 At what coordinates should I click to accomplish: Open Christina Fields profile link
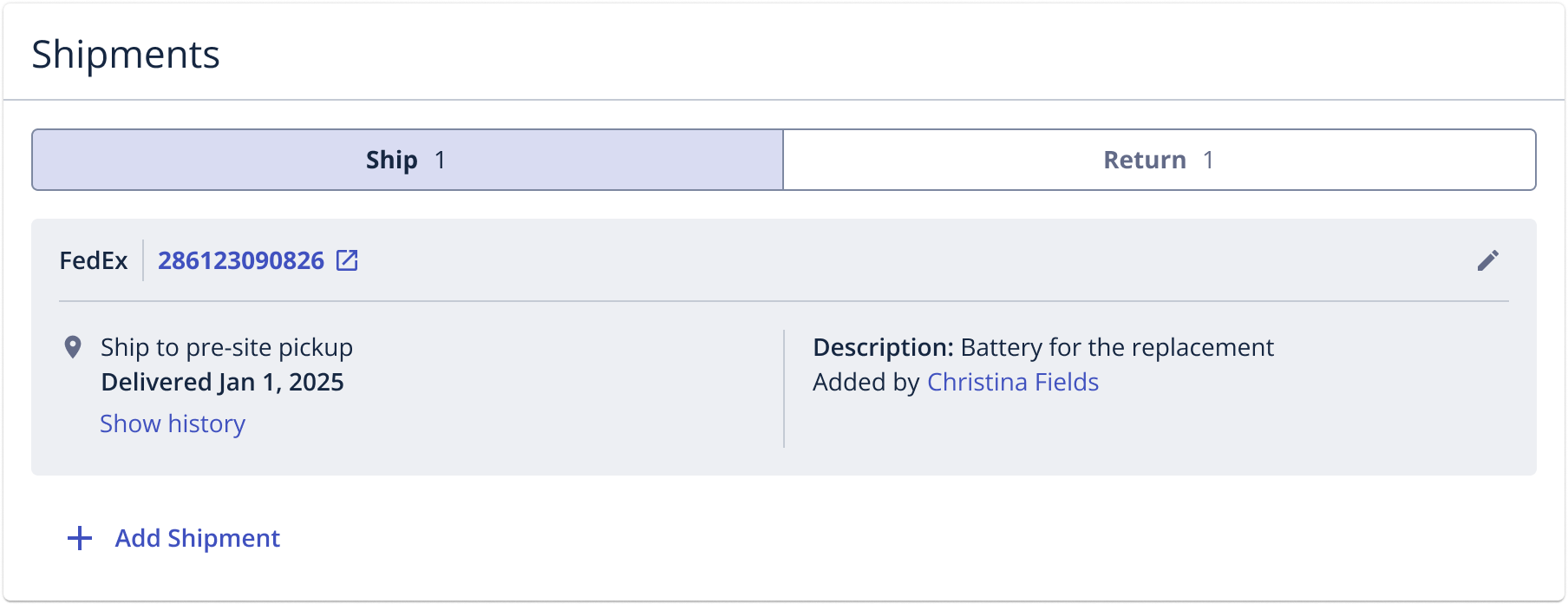click(1012, 382)
